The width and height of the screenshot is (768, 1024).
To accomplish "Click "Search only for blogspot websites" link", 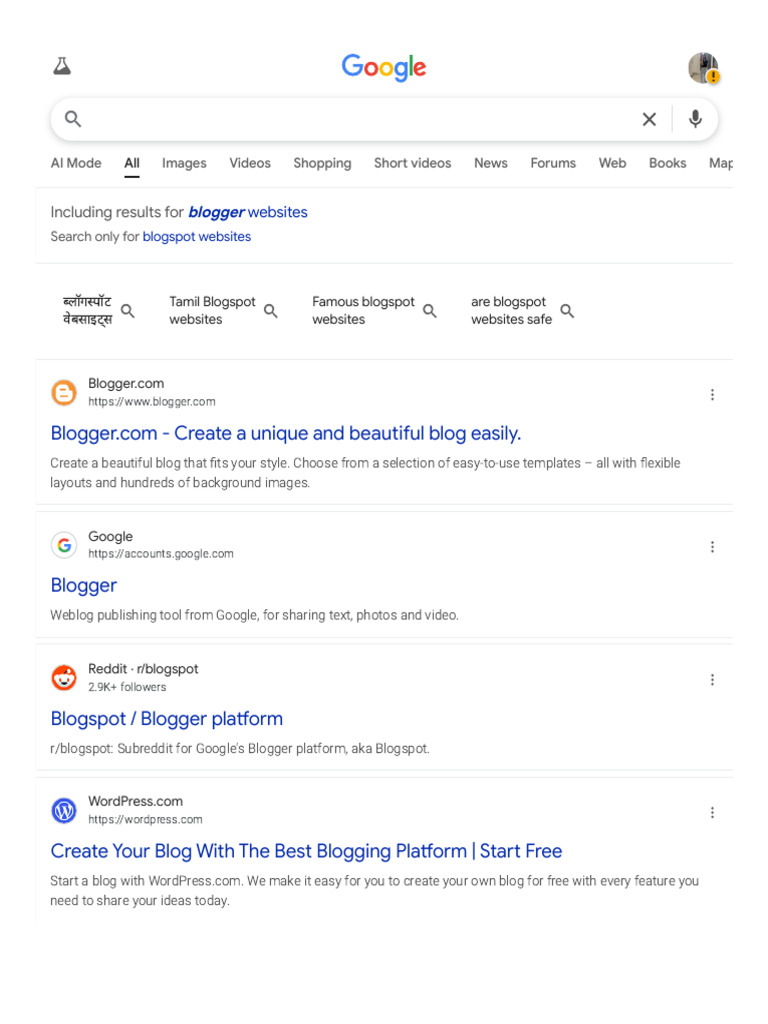I will coord(196,237).
